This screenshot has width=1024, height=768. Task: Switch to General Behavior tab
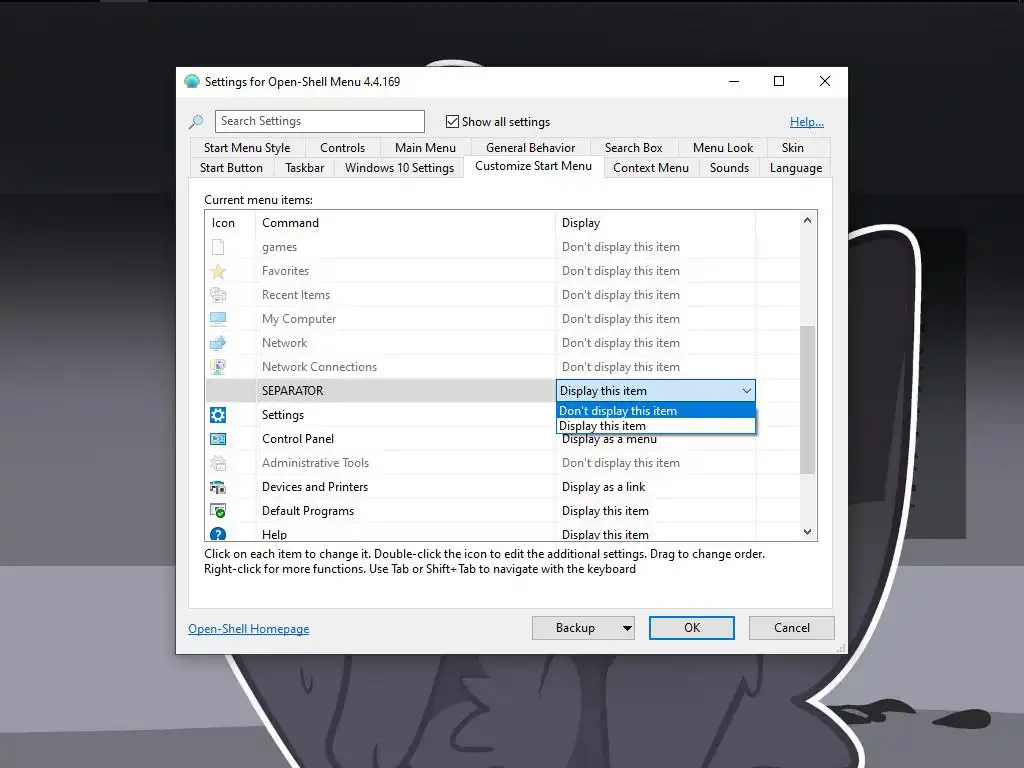530,148
